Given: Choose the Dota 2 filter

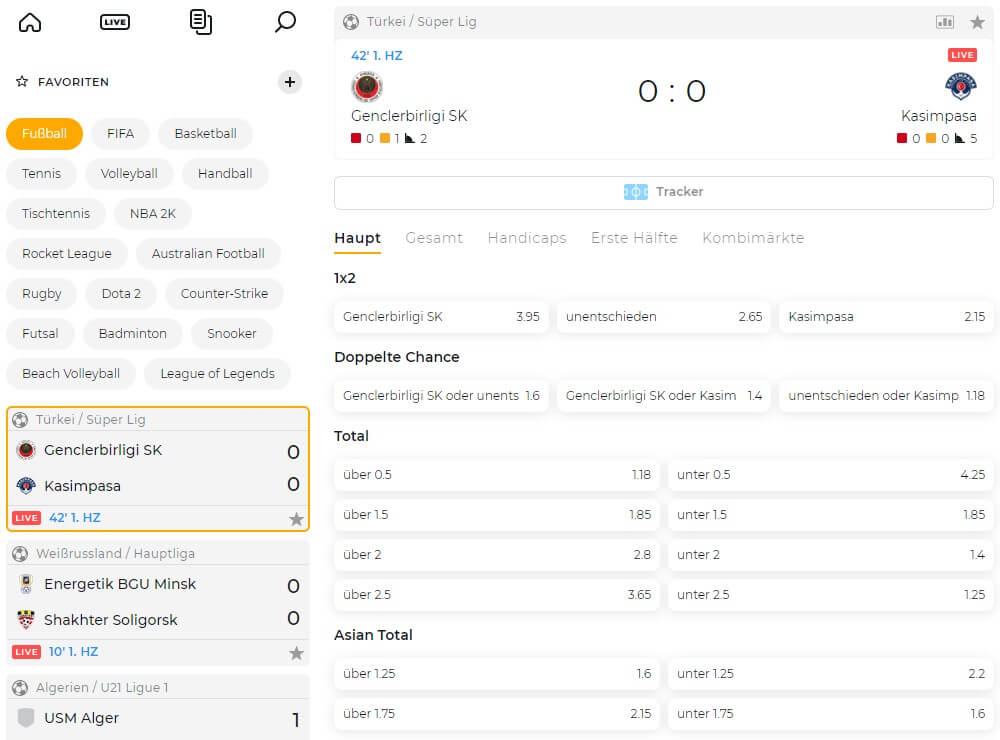Looking at the screenshot, I should tap(121, 293).
